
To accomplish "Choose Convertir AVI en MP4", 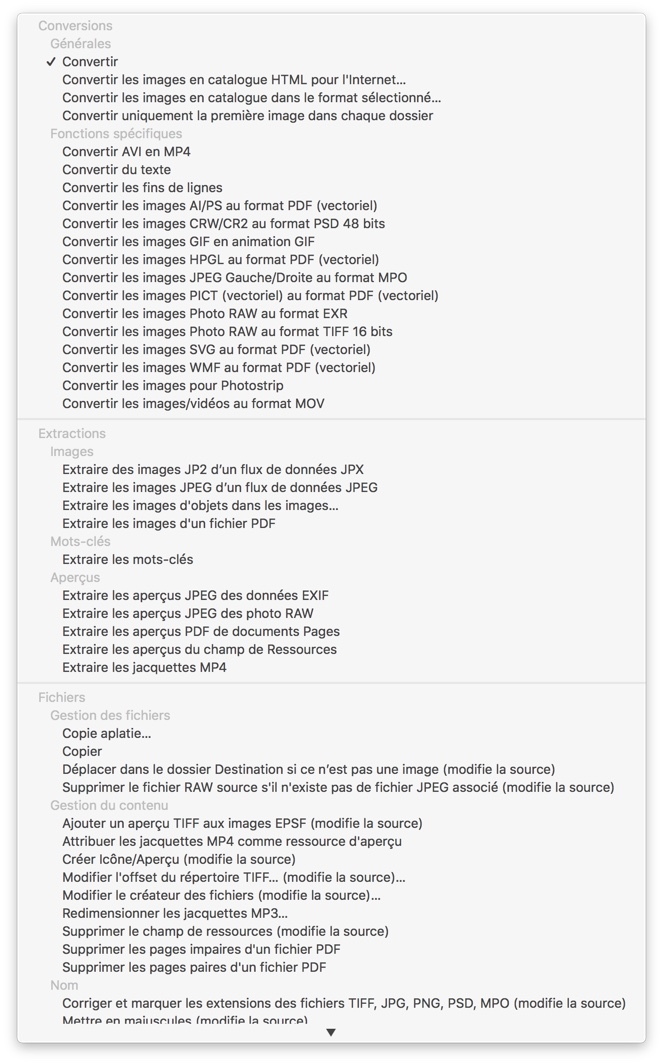I will pyautogui.click(x=331, y=151).
